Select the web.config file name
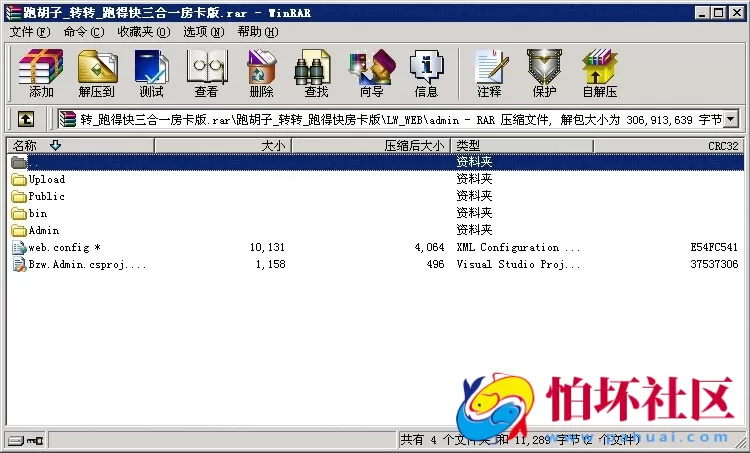 coord(65,248)
